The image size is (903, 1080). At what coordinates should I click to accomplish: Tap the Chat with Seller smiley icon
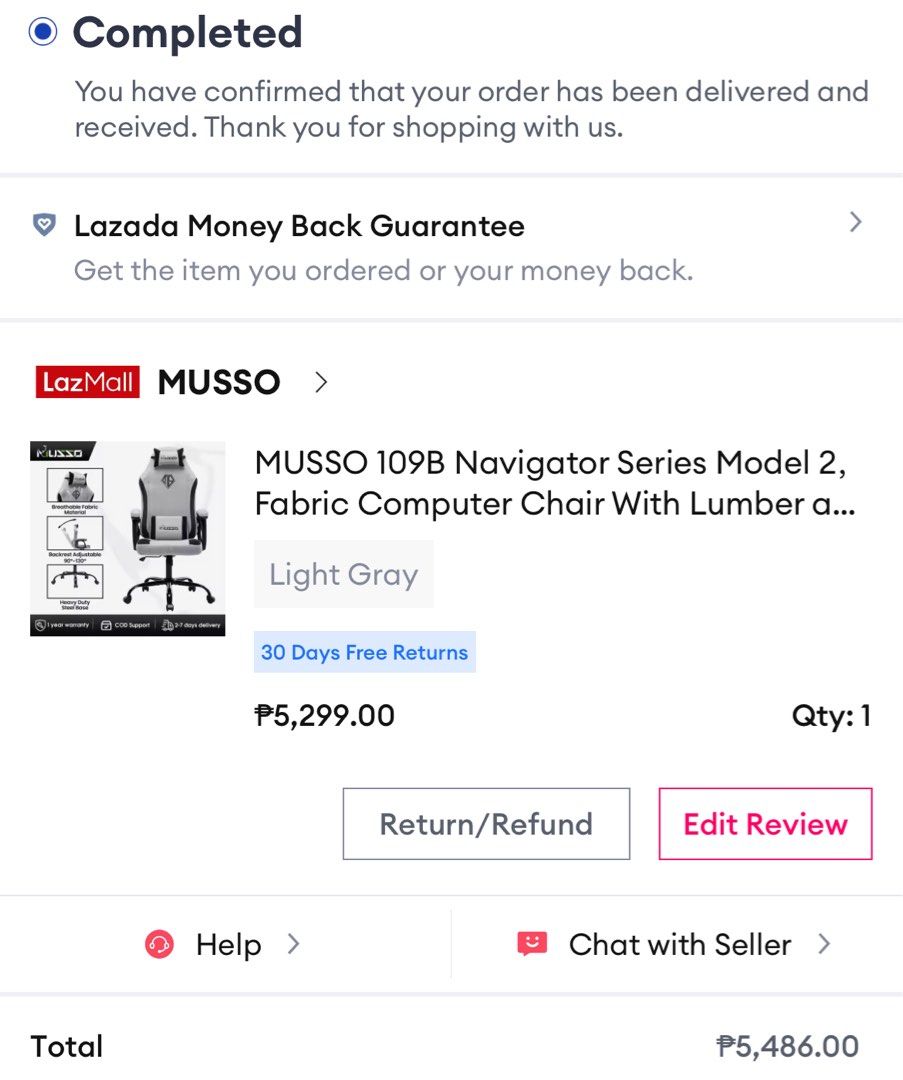pos(532,944)
